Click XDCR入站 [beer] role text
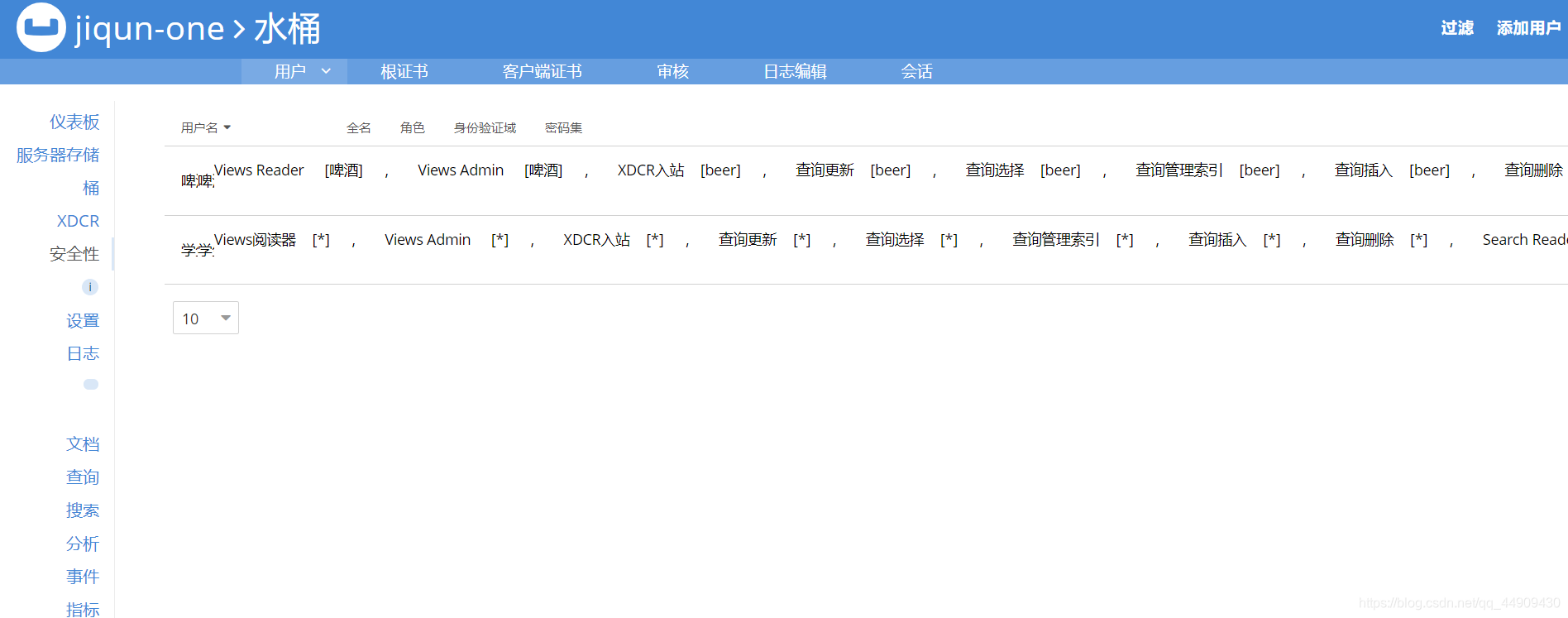The image size is (1568, 618). tap(679, 170)
